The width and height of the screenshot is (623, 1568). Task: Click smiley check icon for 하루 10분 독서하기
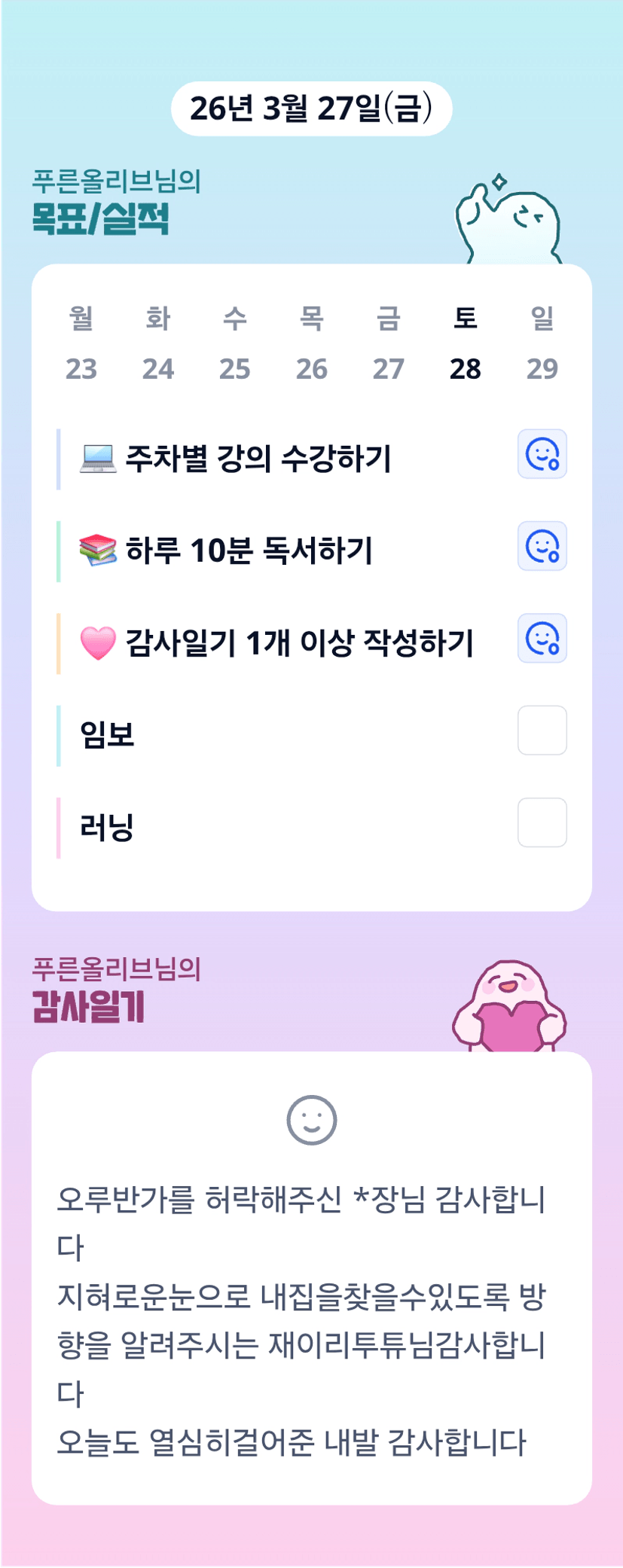click(x=542, y=546)
